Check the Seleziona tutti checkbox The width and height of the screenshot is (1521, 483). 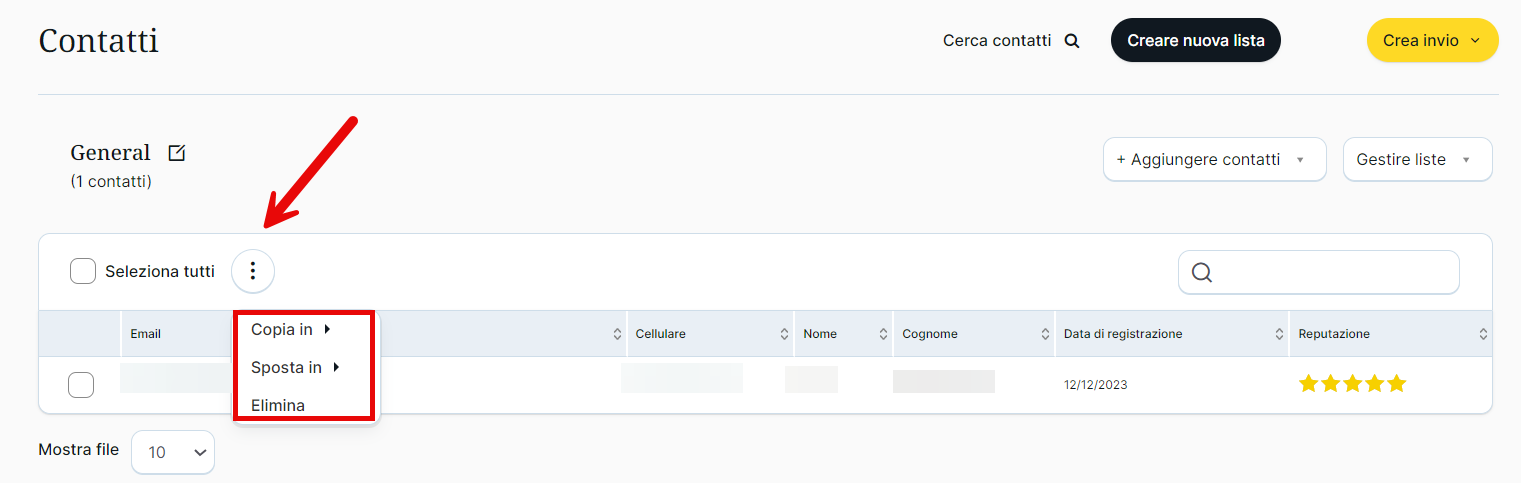click(83, 271)
